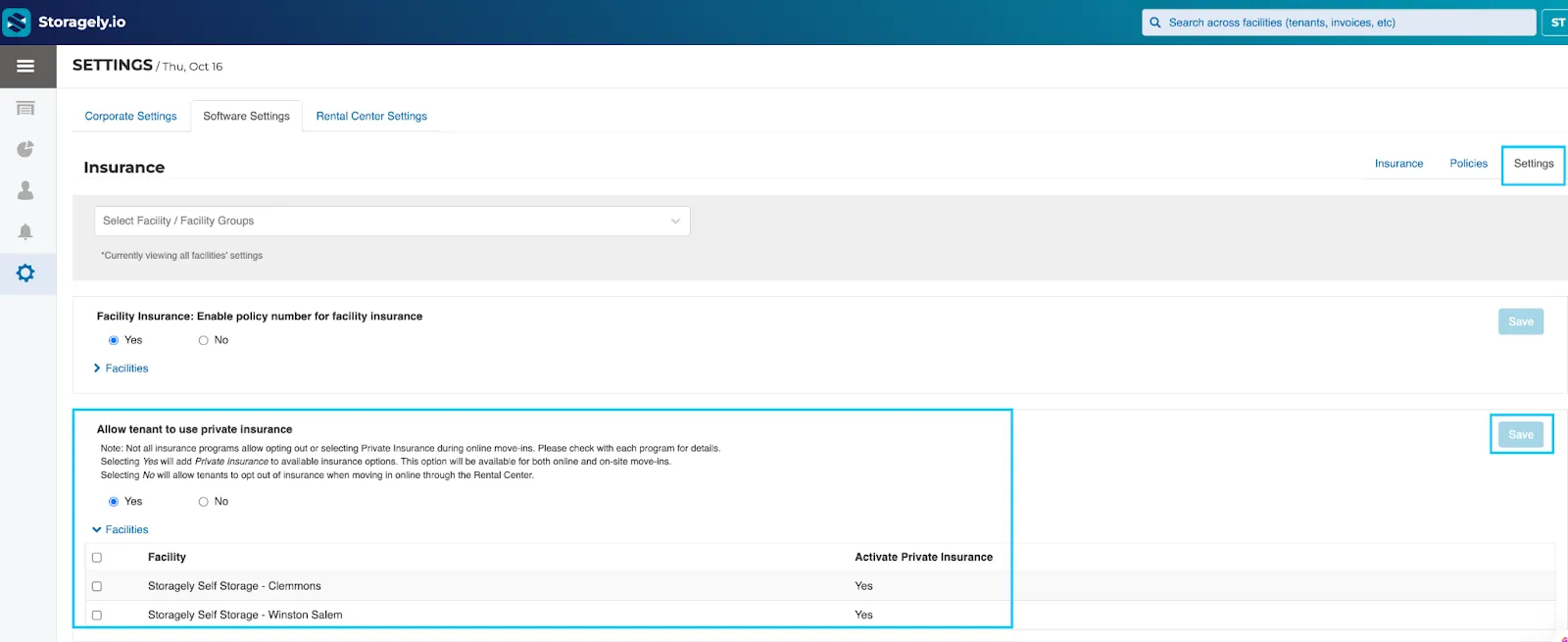Click the search magnifier icon

coord(1155,23)
